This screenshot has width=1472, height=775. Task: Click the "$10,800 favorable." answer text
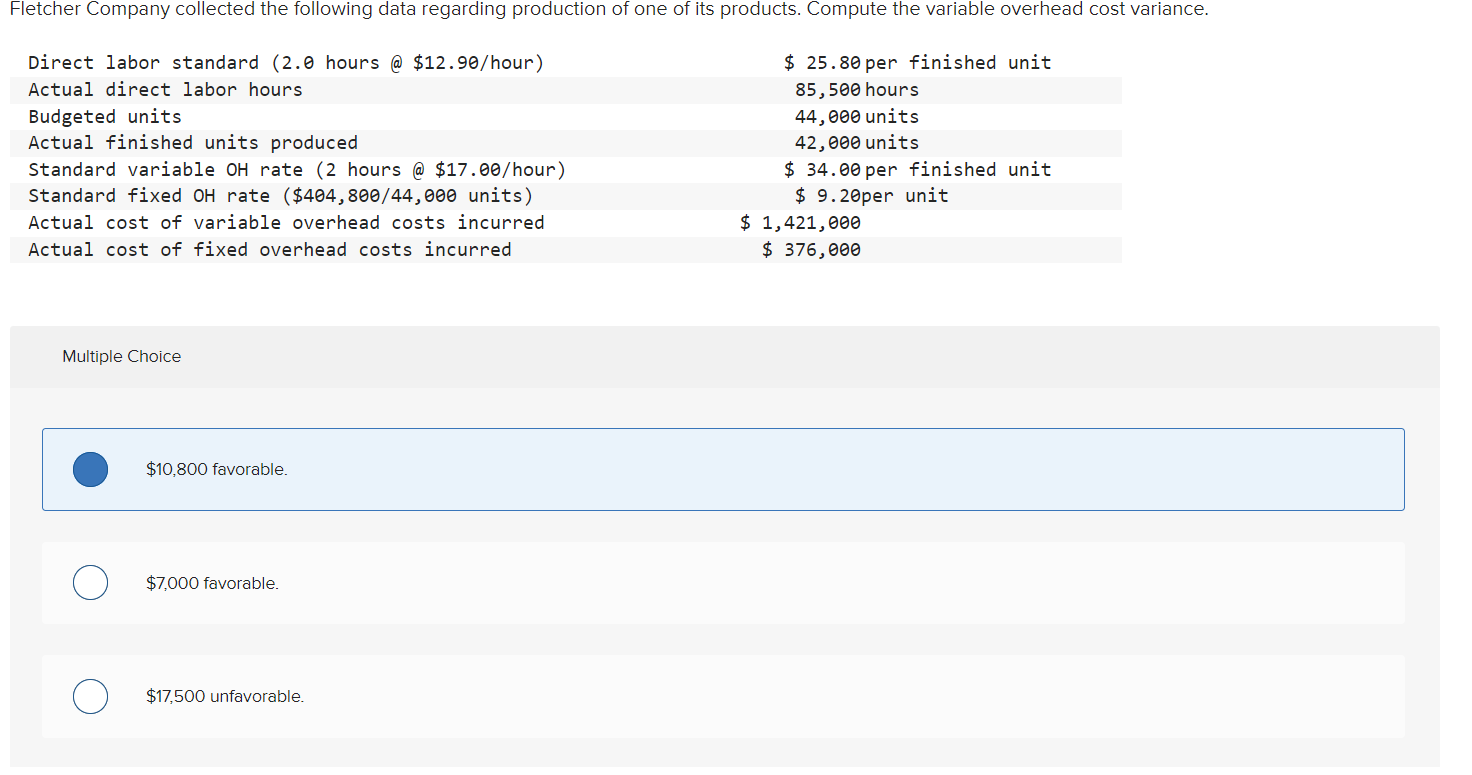(216, 469)
